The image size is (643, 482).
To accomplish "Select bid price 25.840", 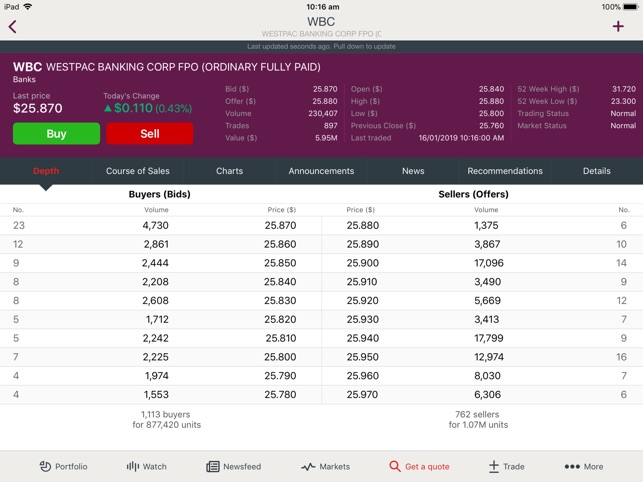I will pyautogui.click(x=280, y=282).
